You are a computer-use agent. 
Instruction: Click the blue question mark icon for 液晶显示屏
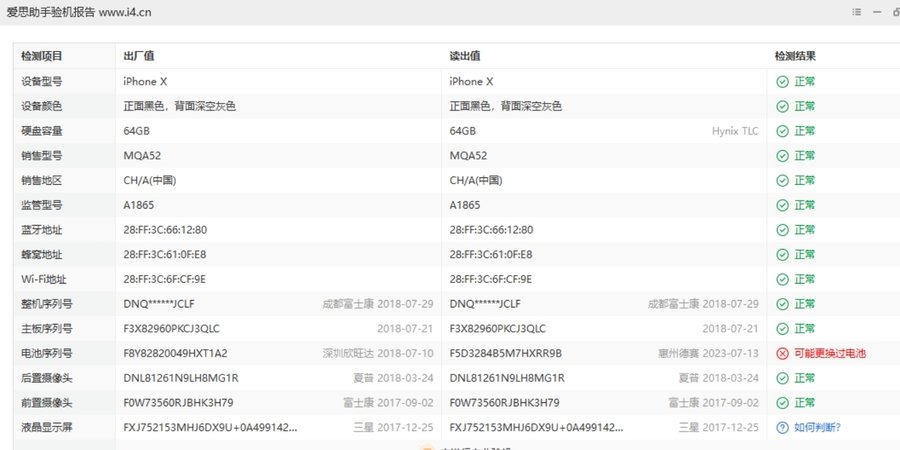pyautogui.click(x=782, y=427)
